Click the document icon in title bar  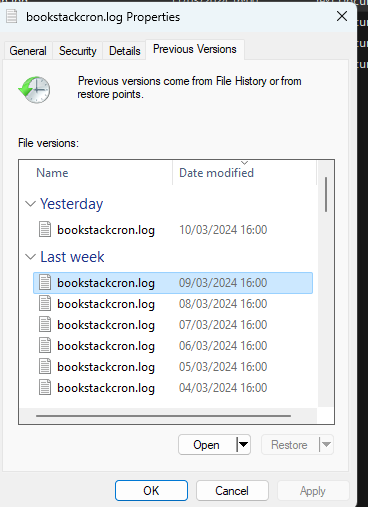point(12,16)
